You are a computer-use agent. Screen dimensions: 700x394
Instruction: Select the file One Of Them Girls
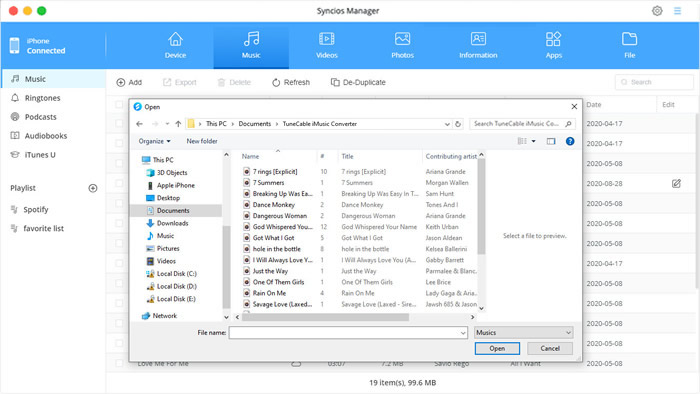point(278,282)
